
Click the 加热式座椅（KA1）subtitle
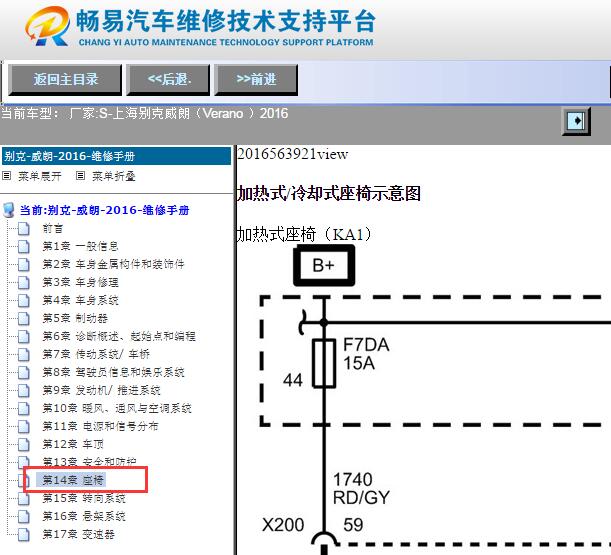tap(305, 234)
